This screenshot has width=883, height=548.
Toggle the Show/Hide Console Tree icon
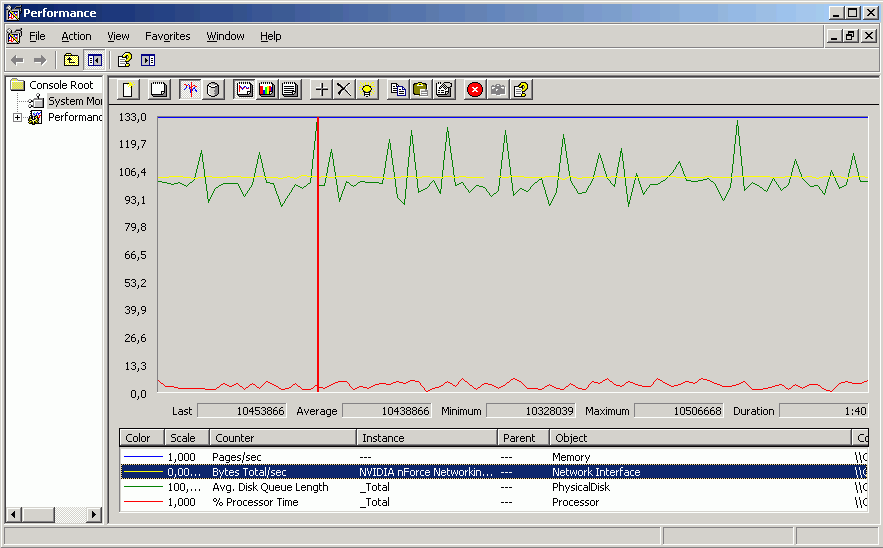[94, 60]
